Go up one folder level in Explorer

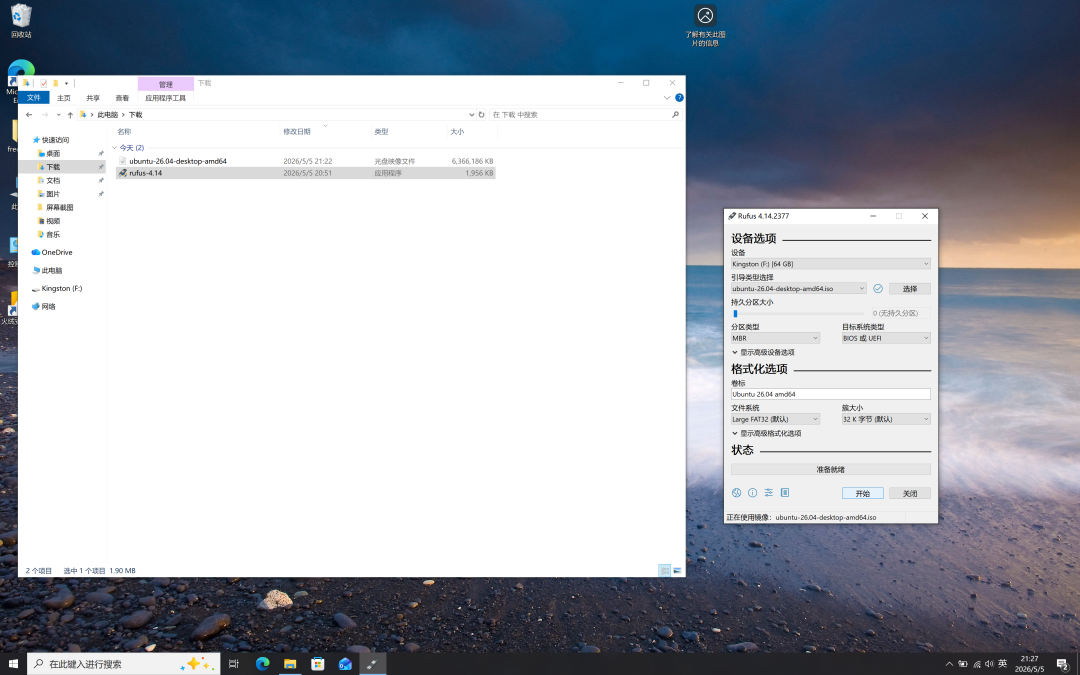coord(70,114)
